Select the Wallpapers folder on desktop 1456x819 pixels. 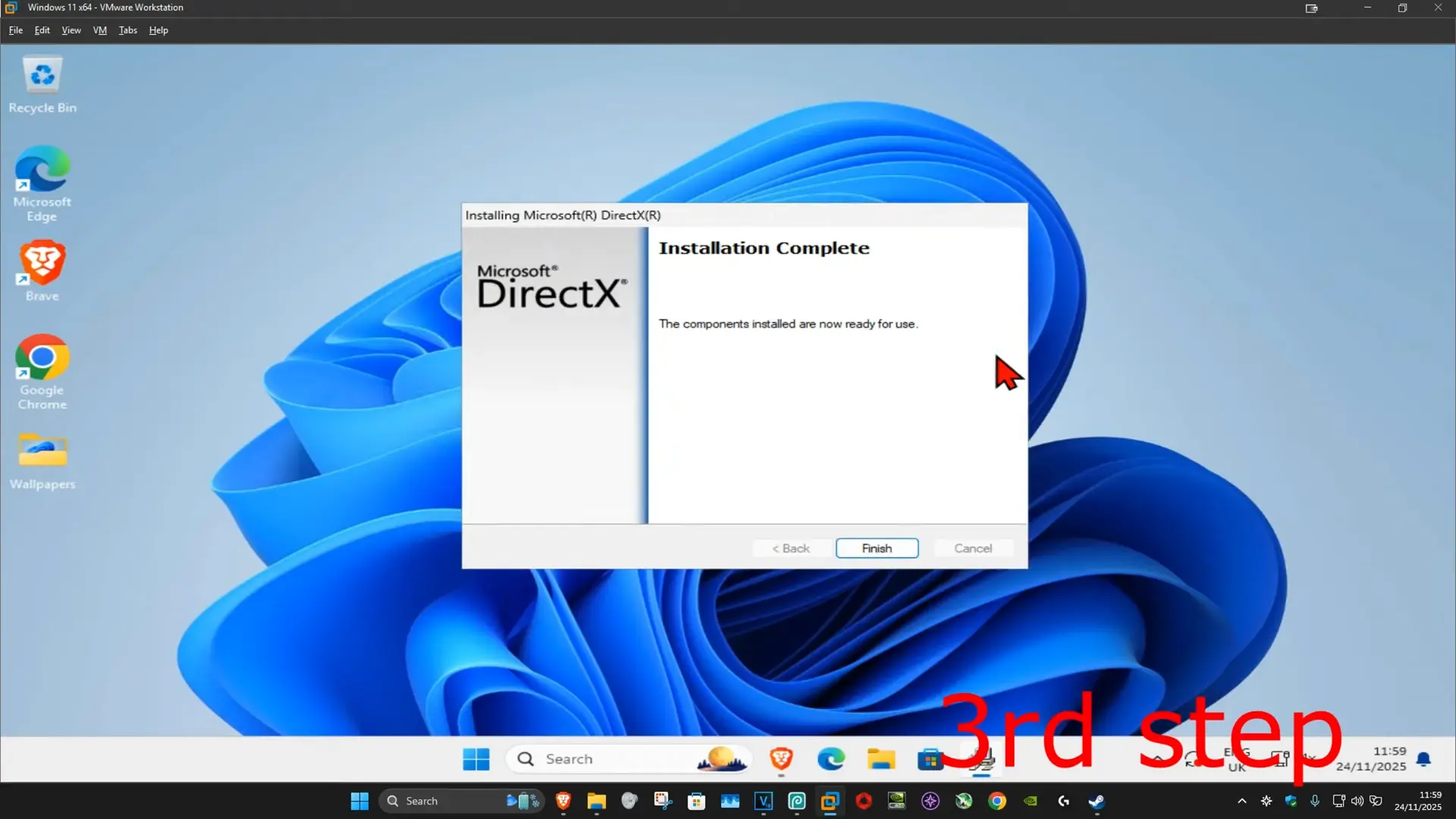pos(42,461)
